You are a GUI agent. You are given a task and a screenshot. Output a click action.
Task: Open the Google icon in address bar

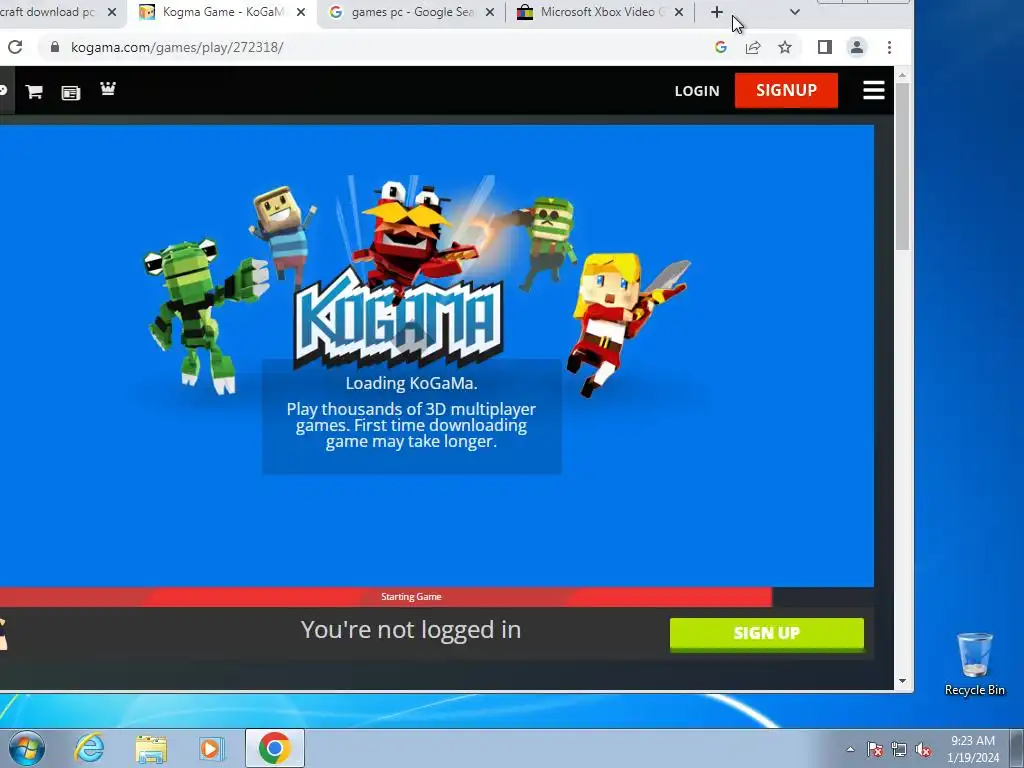point(721,47)
